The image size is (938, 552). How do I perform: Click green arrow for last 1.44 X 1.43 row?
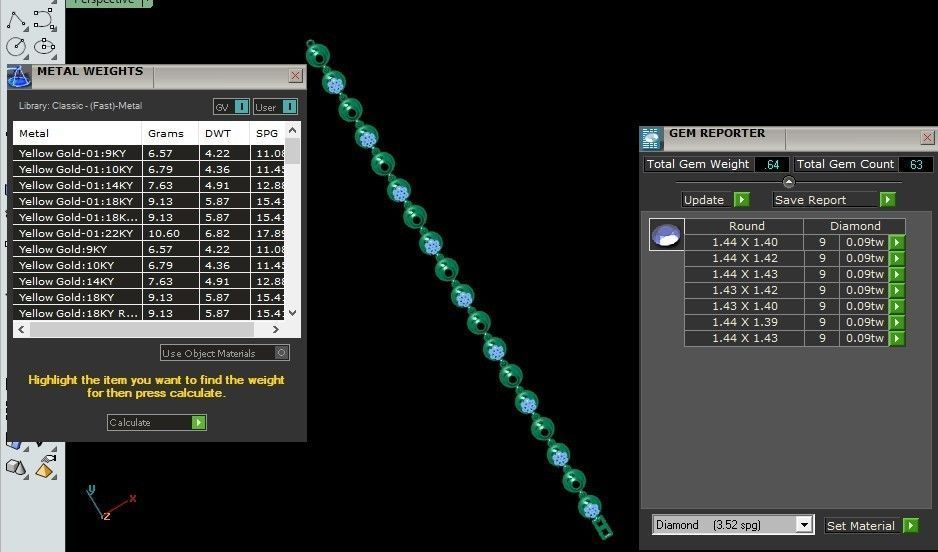tap(897, 338)
